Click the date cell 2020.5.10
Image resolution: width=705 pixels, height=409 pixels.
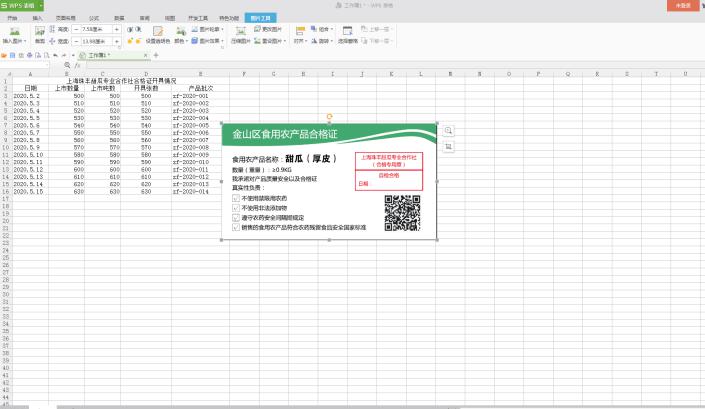[x=30, y=155]
